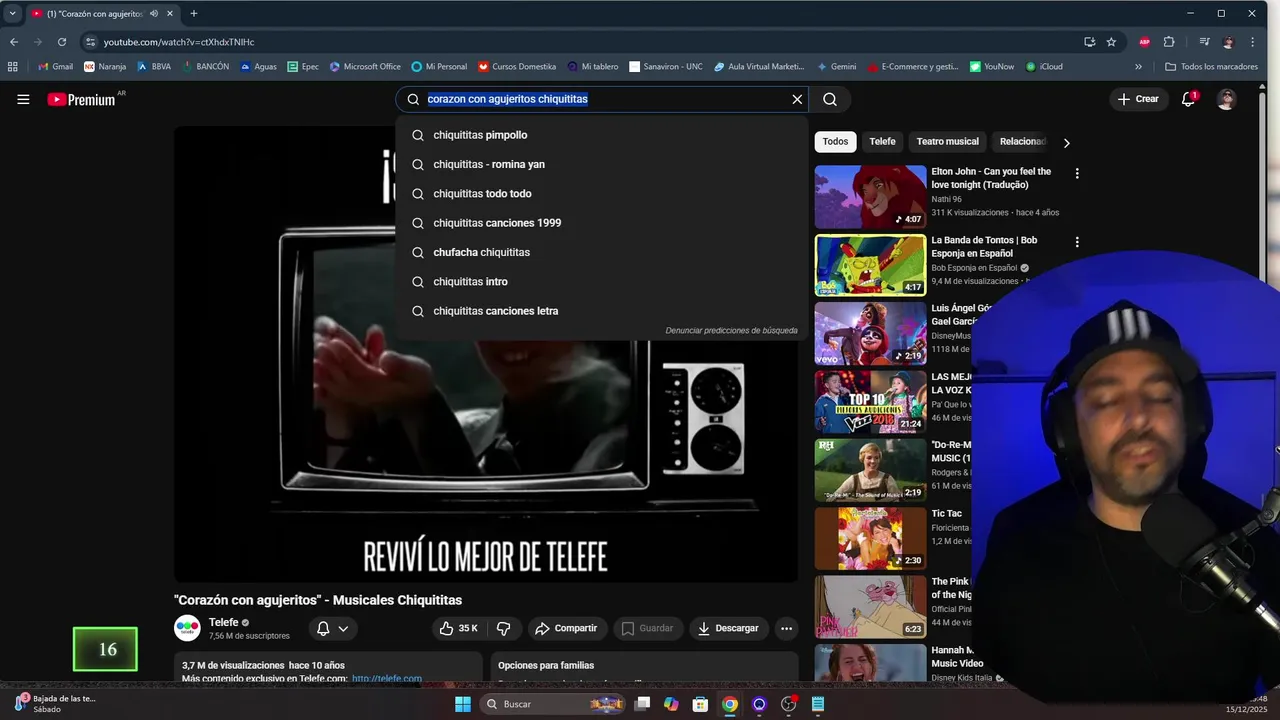Go to YouTube Premium home logo
Screen dimensions: 1280x720
pyautogui.click(x=84, y=99)
